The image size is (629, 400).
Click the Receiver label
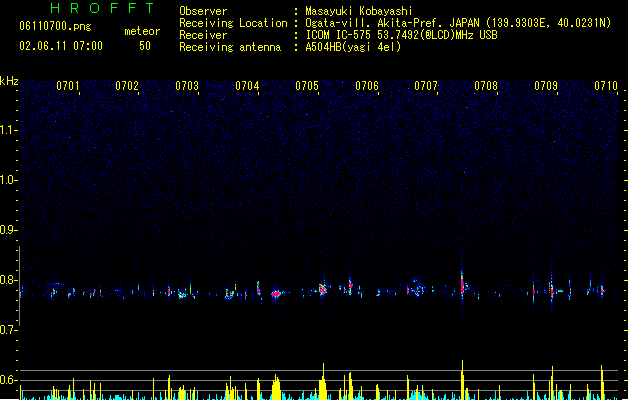pyautogui.click(x=203, y=35)
